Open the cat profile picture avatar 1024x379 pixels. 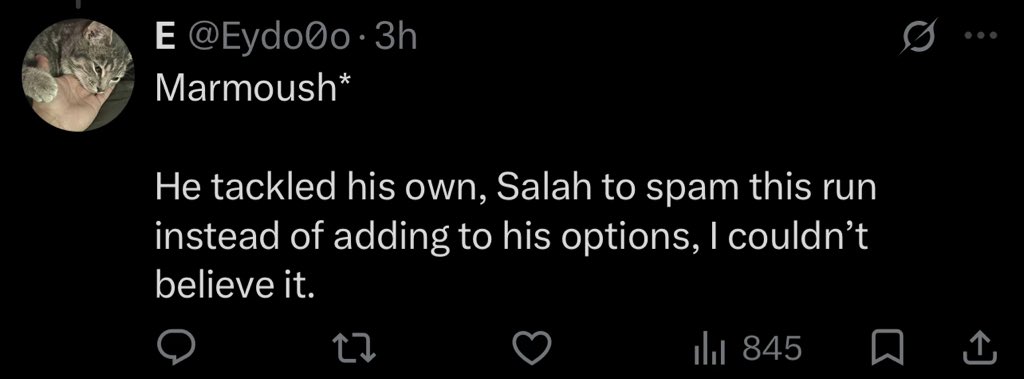[78, 74]
